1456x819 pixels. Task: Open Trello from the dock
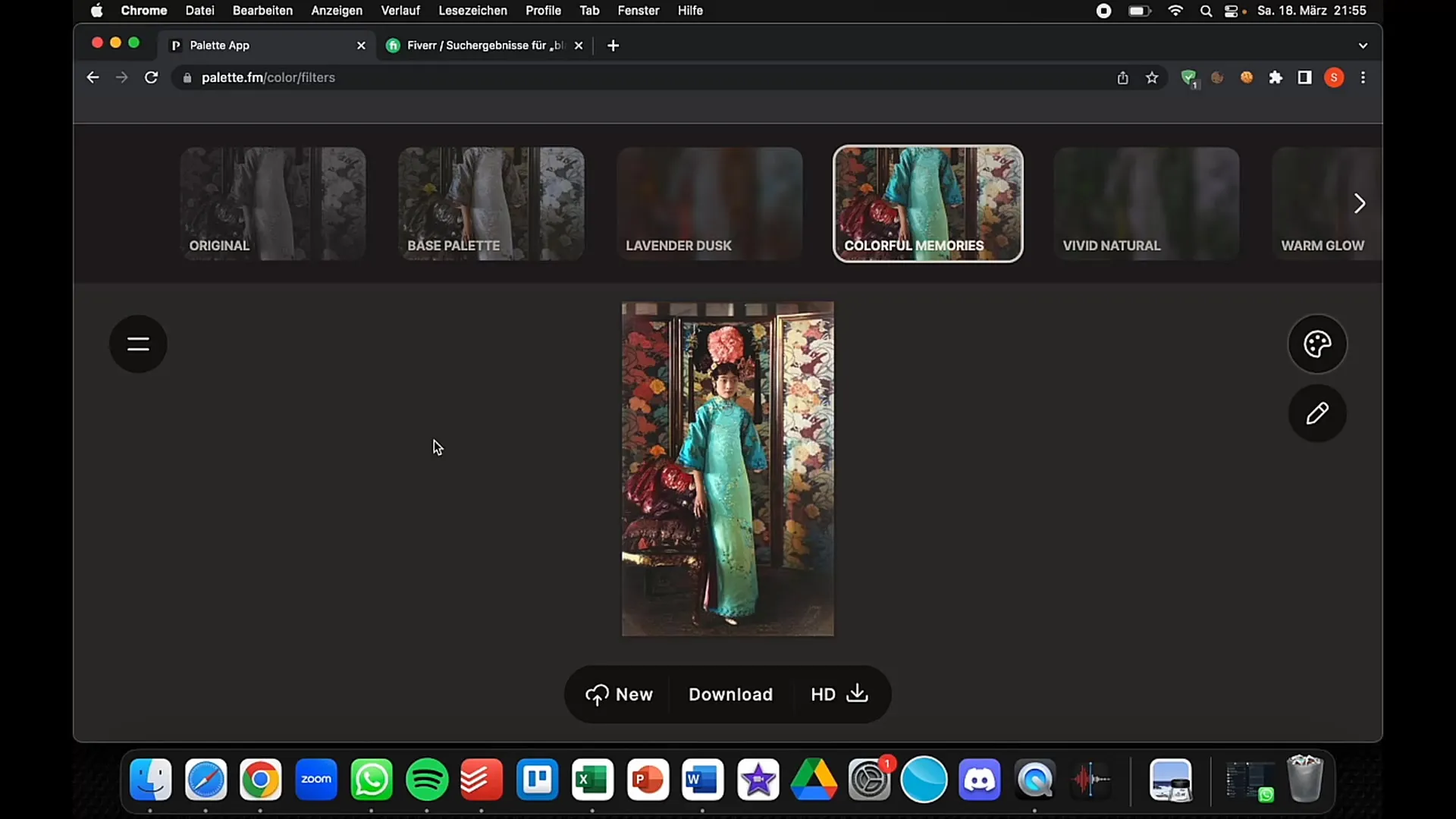[x=538, y=780]
